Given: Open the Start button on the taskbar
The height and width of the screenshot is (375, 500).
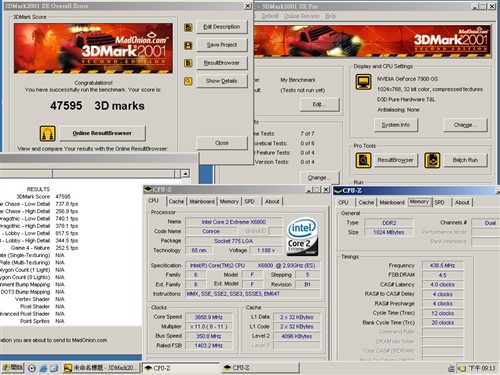Looking at the screenshot, I should coord(12,368).
